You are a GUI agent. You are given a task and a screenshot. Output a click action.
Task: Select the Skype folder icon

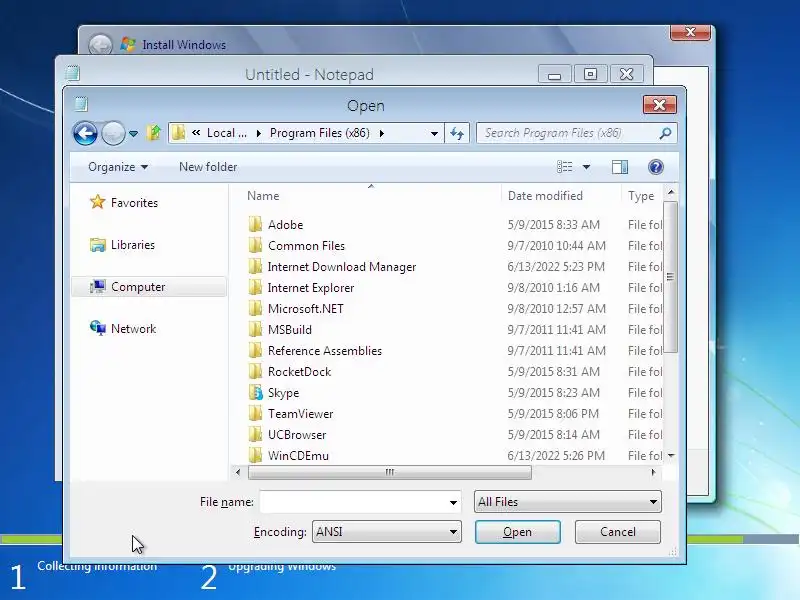tap(255, 392)
